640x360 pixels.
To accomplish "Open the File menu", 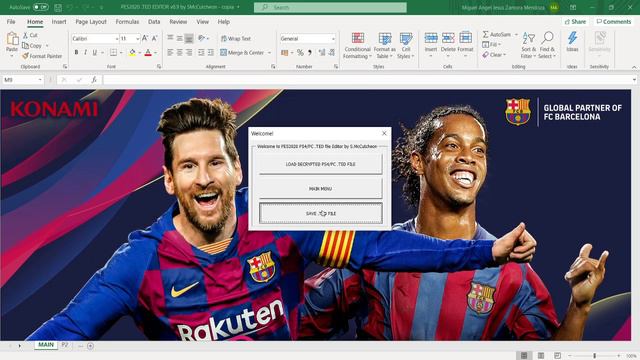I will [x=11, y=22].
